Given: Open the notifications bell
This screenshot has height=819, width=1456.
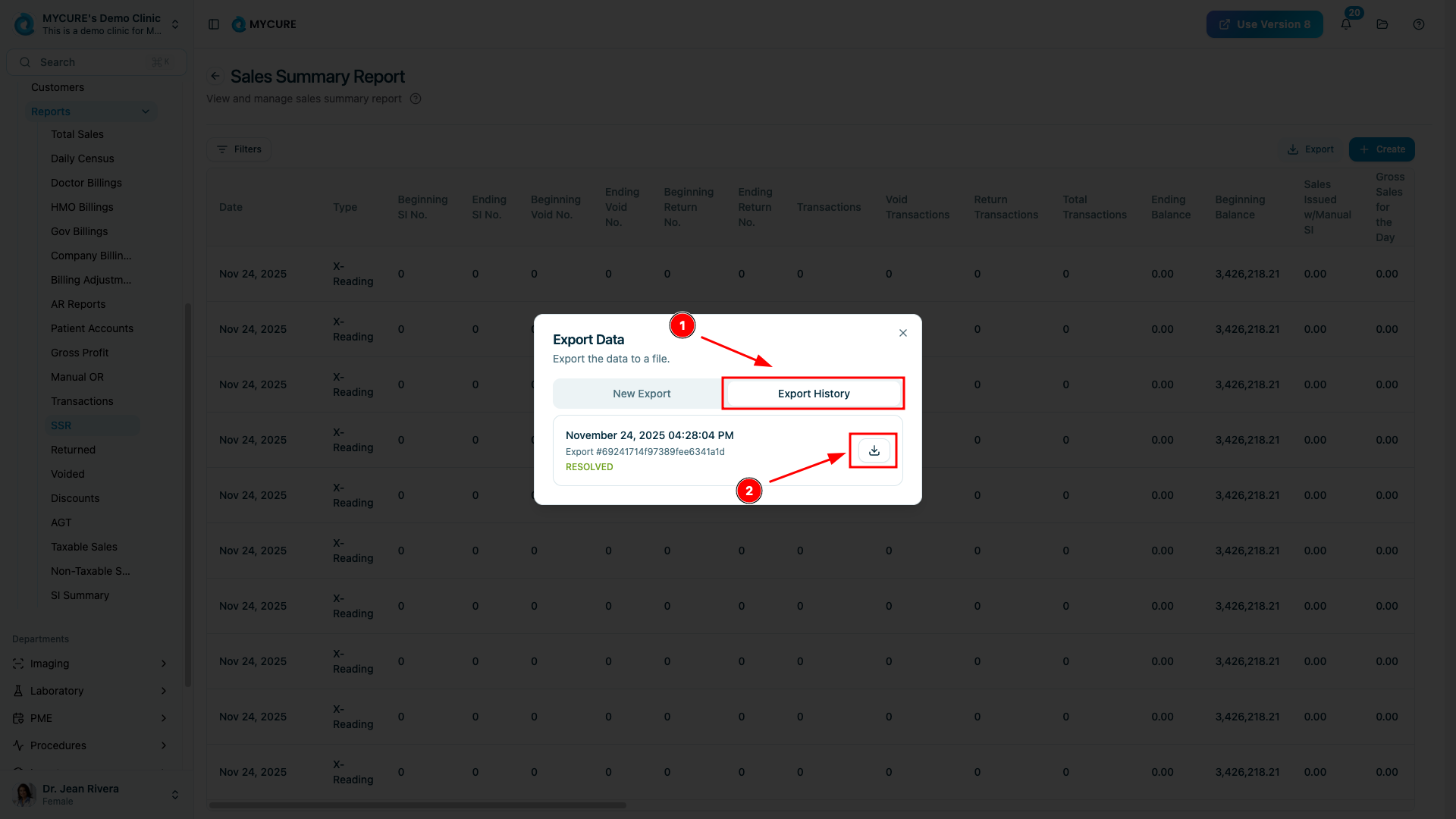Looking at the screenshot, I should pos(1346,24).
